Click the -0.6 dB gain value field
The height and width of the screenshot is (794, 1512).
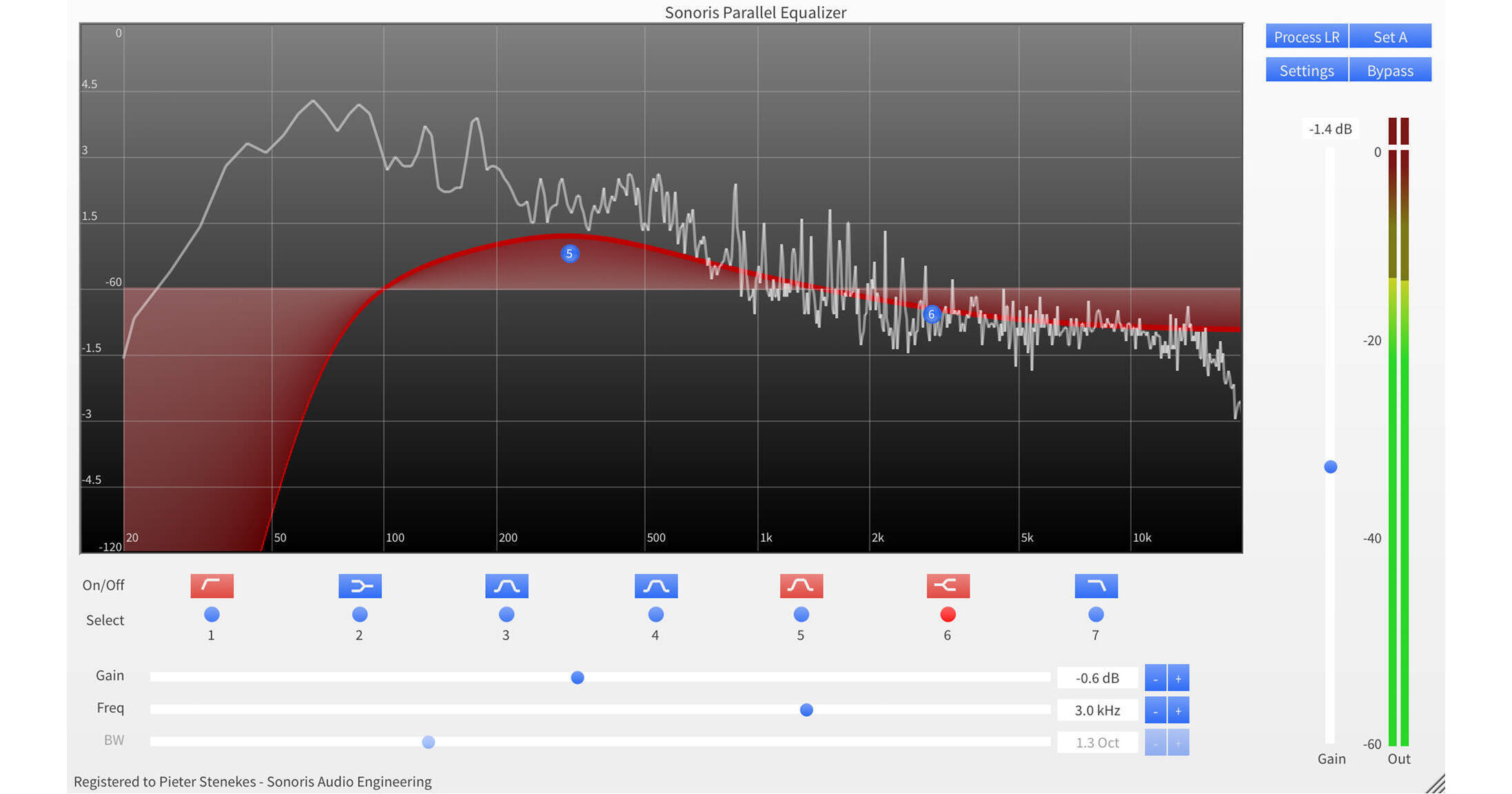1097,678
